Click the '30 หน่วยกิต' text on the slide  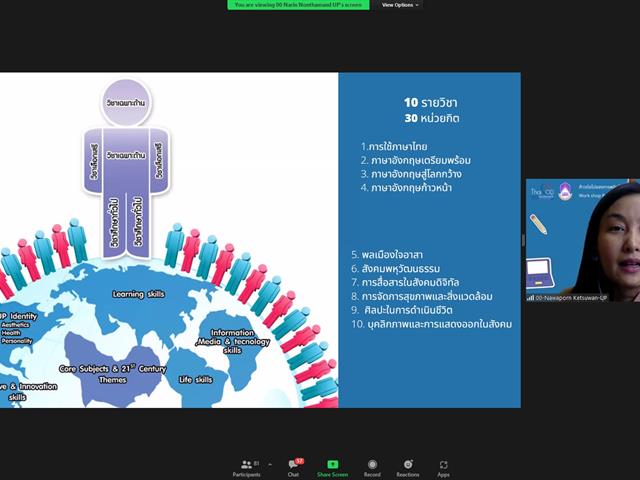point(432,118)
